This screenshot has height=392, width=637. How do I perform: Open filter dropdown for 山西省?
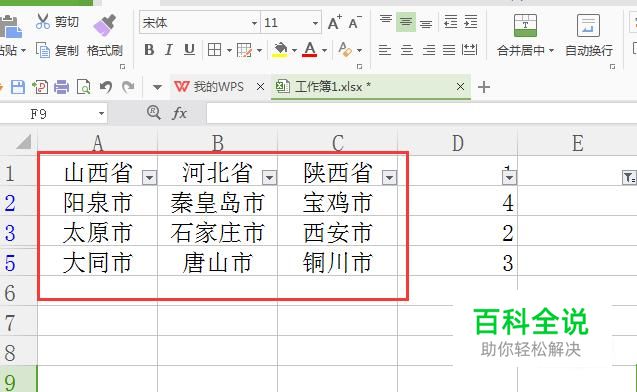pyautogui.click(x=149, y=178)
